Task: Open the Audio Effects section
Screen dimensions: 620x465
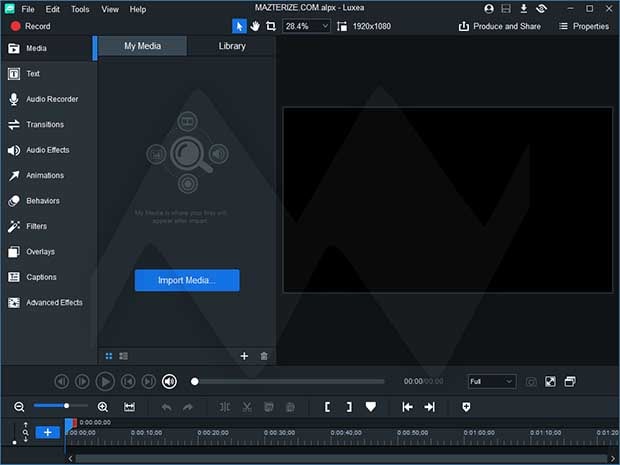Action: (x=47, y=150)
